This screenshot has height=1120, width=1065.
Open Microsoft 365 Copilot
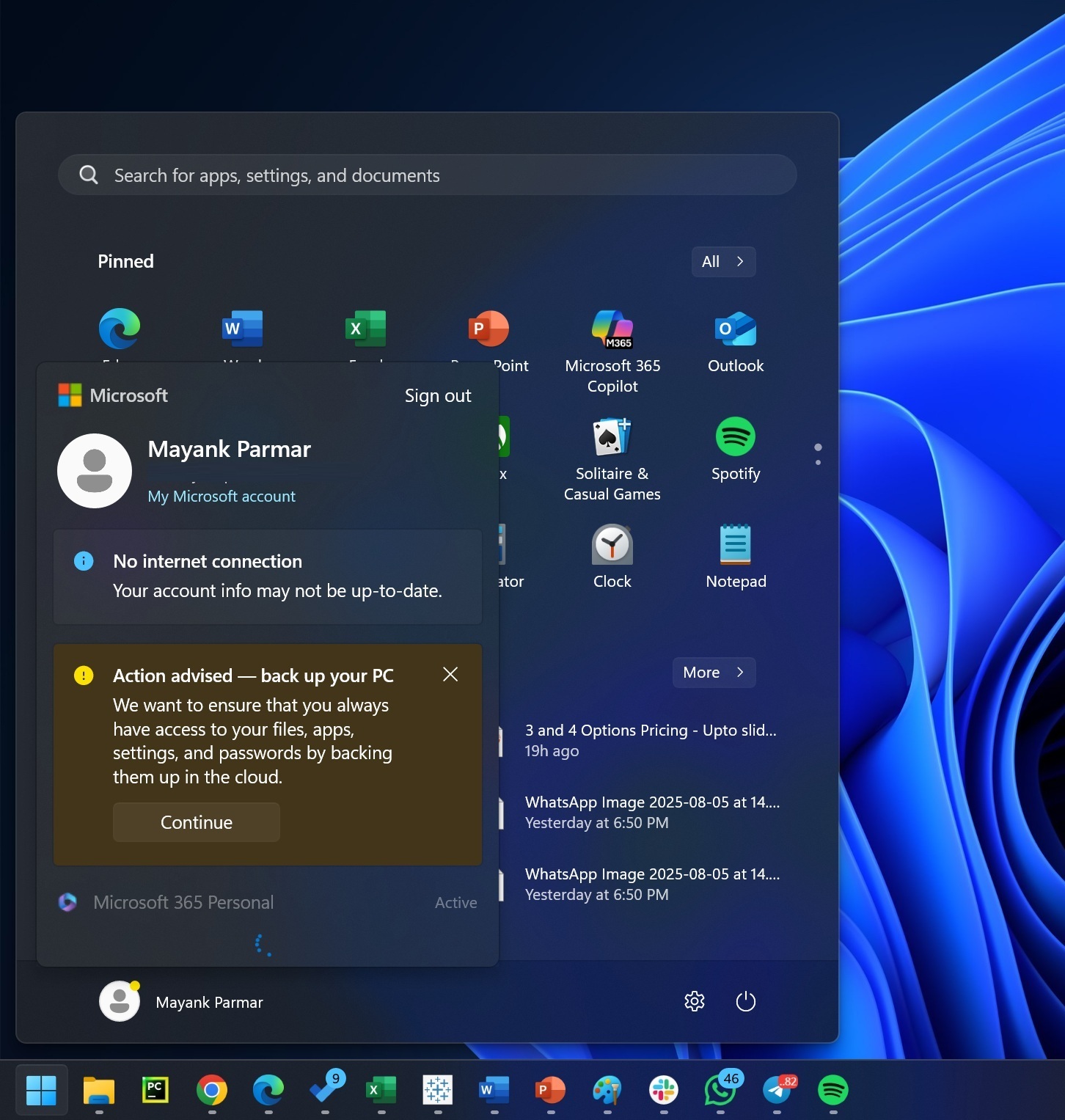click(612, 329)
